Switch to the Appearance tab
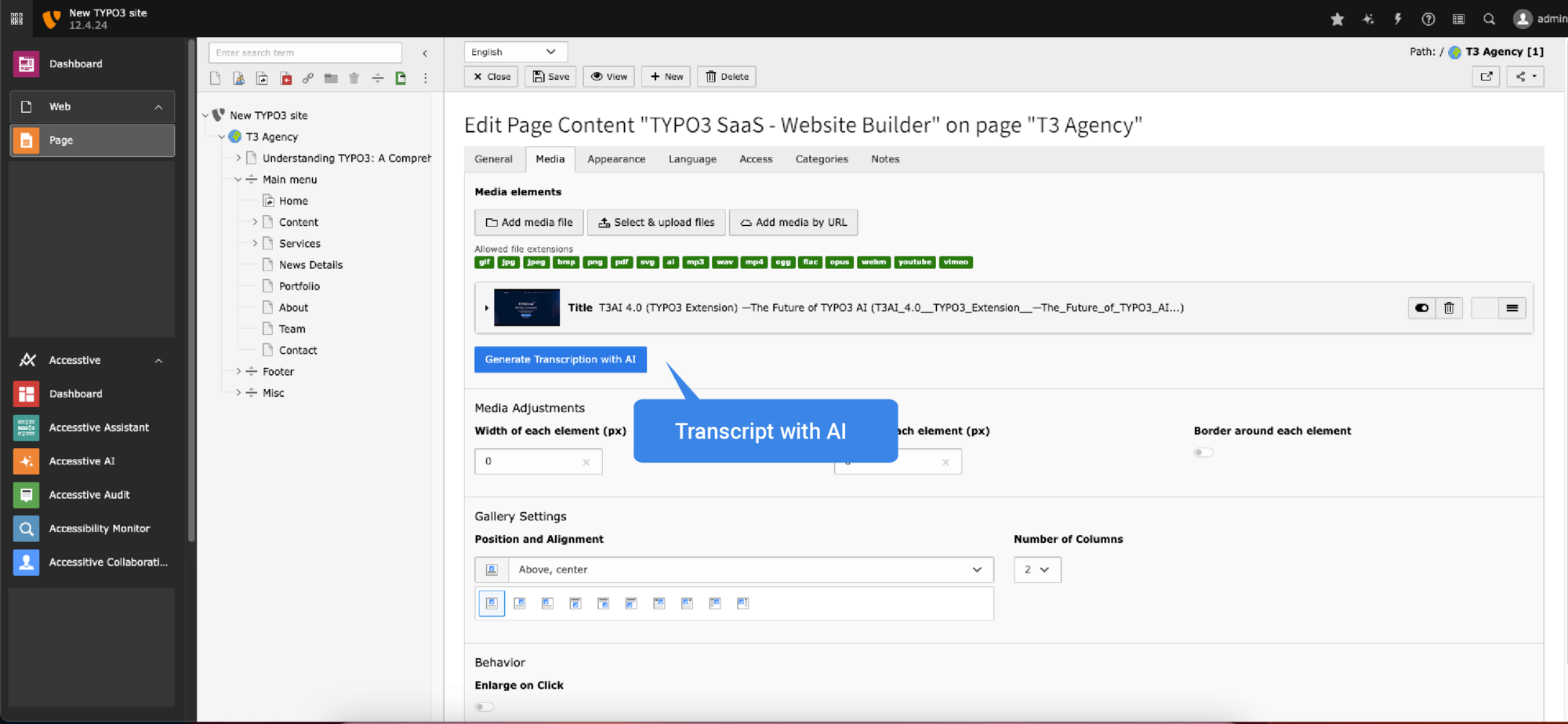The image size is (1568, 724). 616,159
